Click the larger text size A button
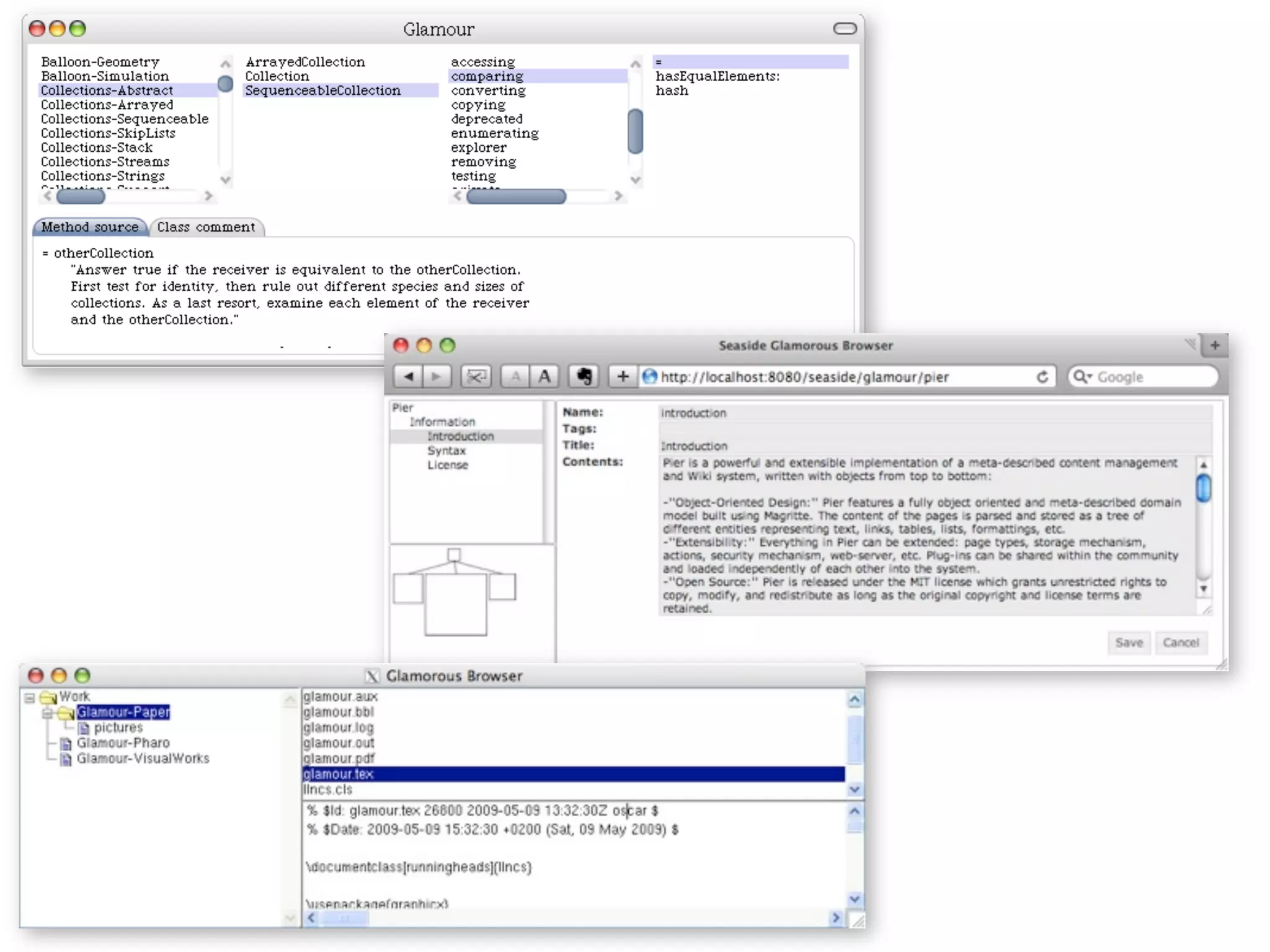1270x952 pixels. 544,376
